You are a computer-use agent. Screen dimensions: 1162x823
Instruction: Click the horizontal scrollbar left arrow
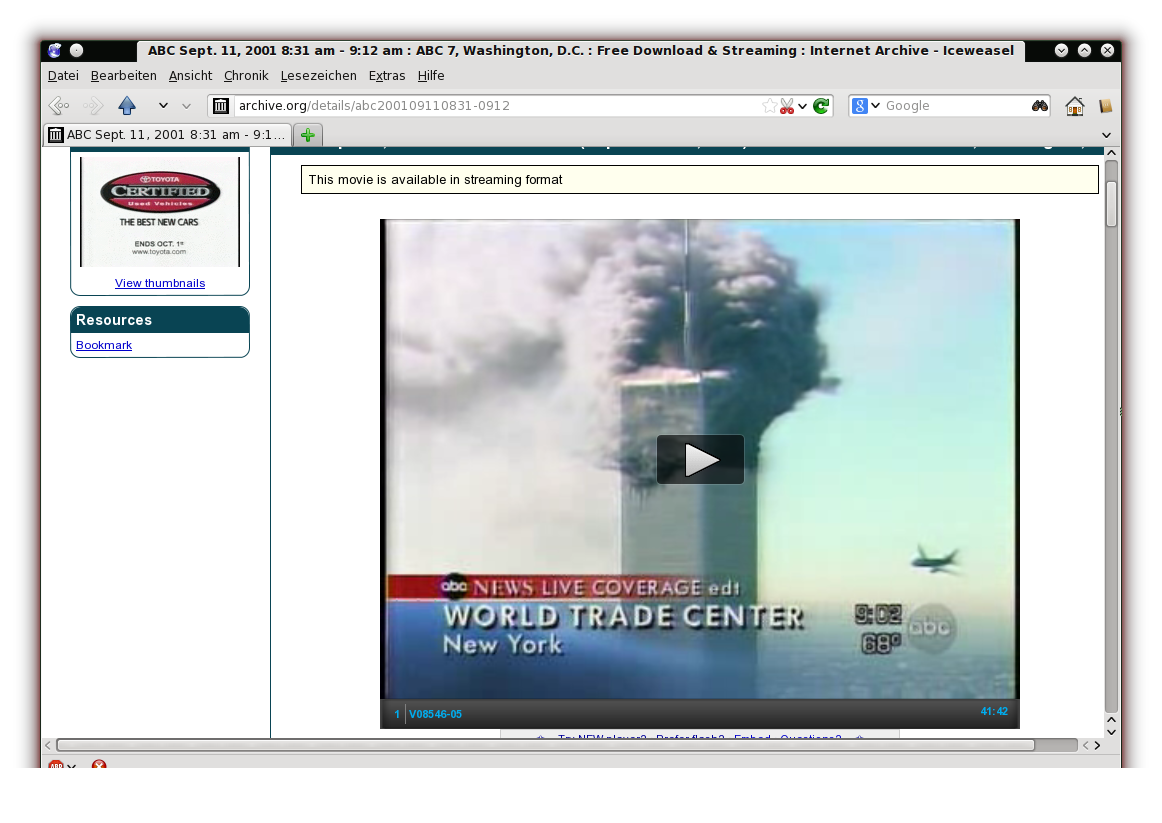pyautogui.click(x=48, y=745)
